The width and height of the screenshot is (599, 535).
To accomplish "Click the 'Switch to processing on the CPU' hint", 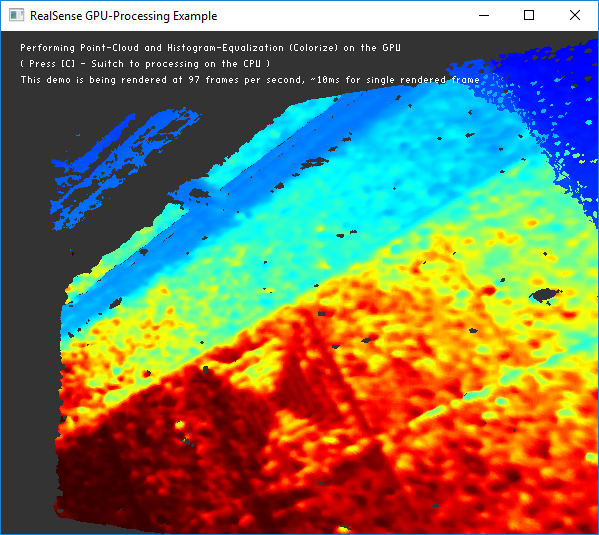I will point(176,64).
